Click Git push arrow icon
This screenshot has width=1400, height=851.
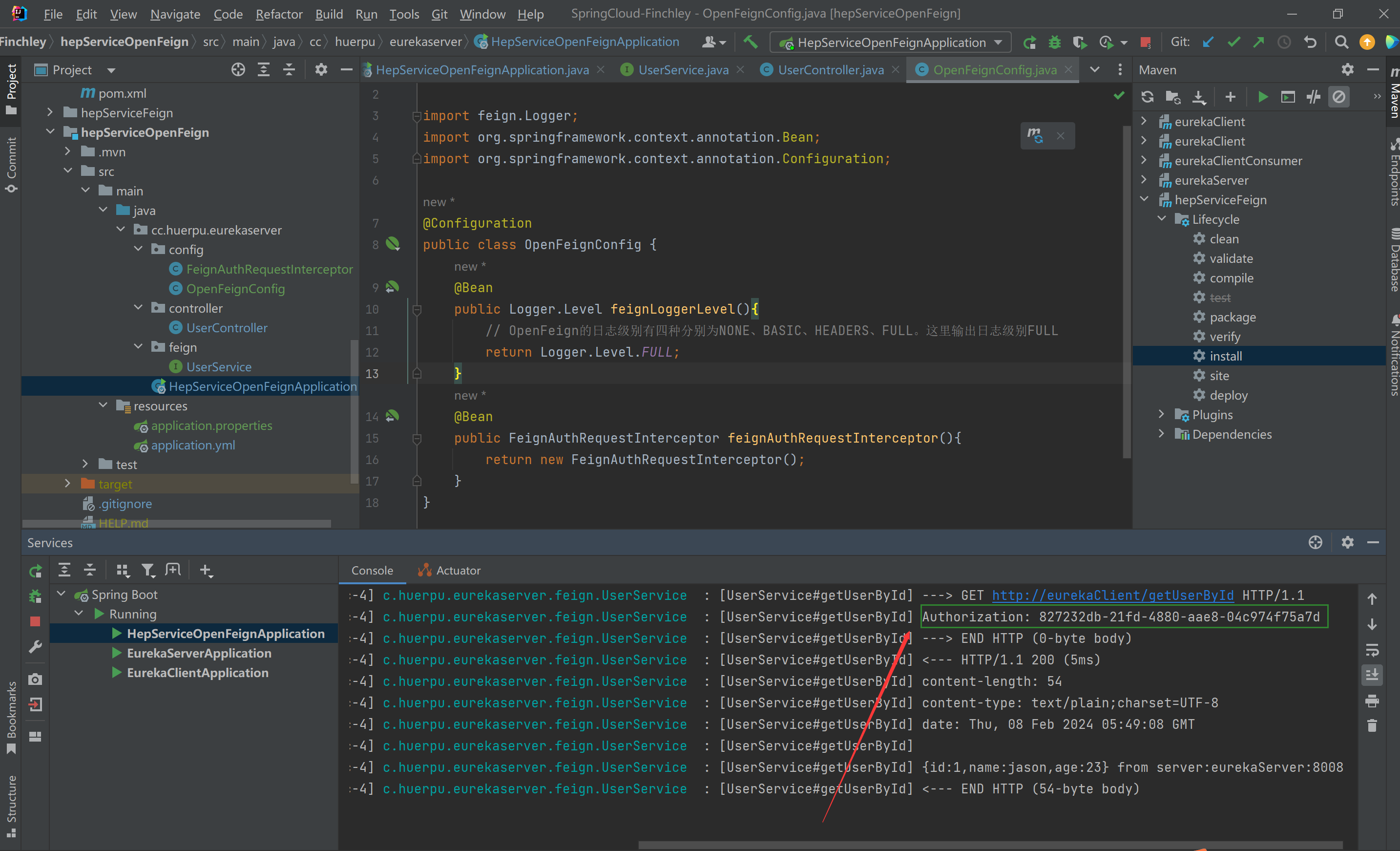1258,42
